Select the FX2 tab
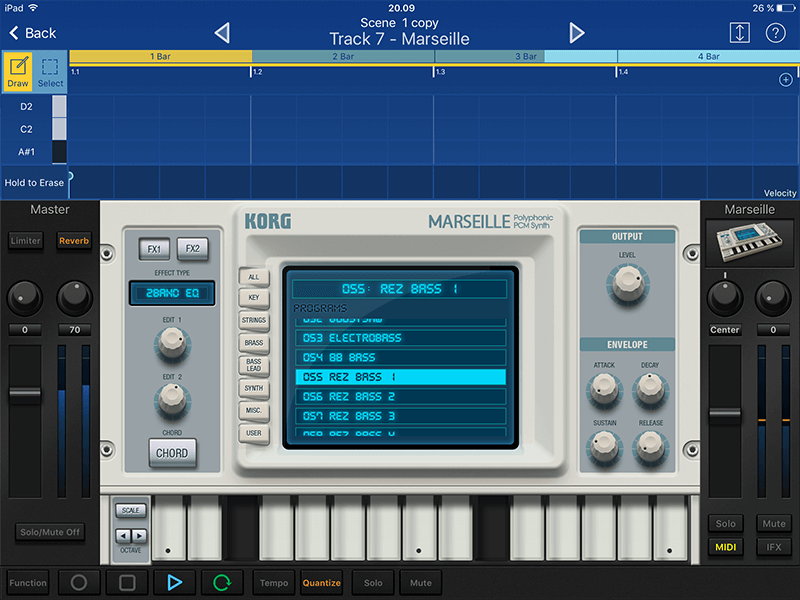 (192, 249)
